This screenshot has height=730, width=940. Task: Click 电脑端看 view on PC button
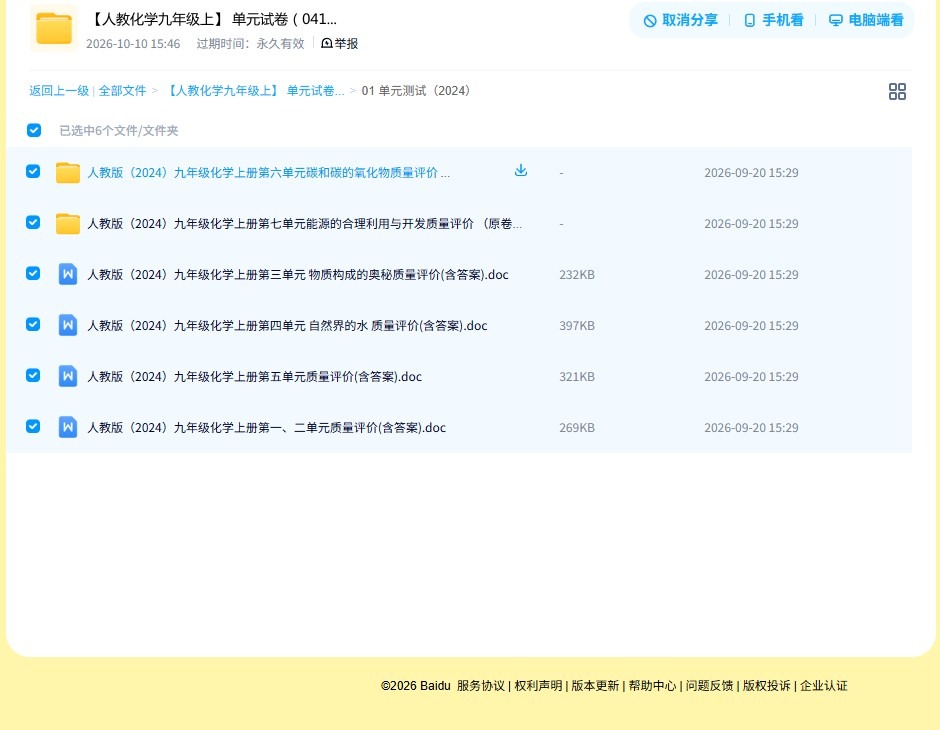point(866,20)
